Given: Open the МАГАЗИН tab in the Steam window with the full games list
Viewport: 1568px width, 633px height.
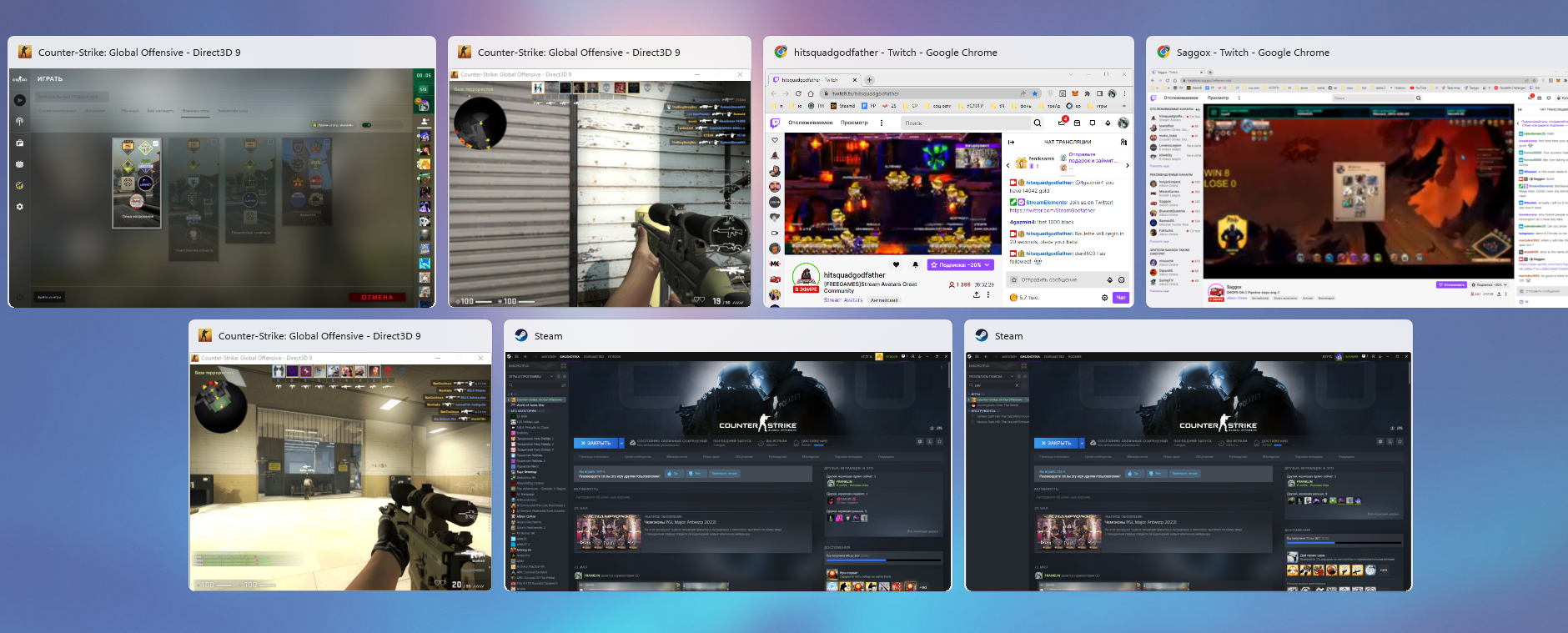Looking at the screenshot, I should tap(548, 357).
